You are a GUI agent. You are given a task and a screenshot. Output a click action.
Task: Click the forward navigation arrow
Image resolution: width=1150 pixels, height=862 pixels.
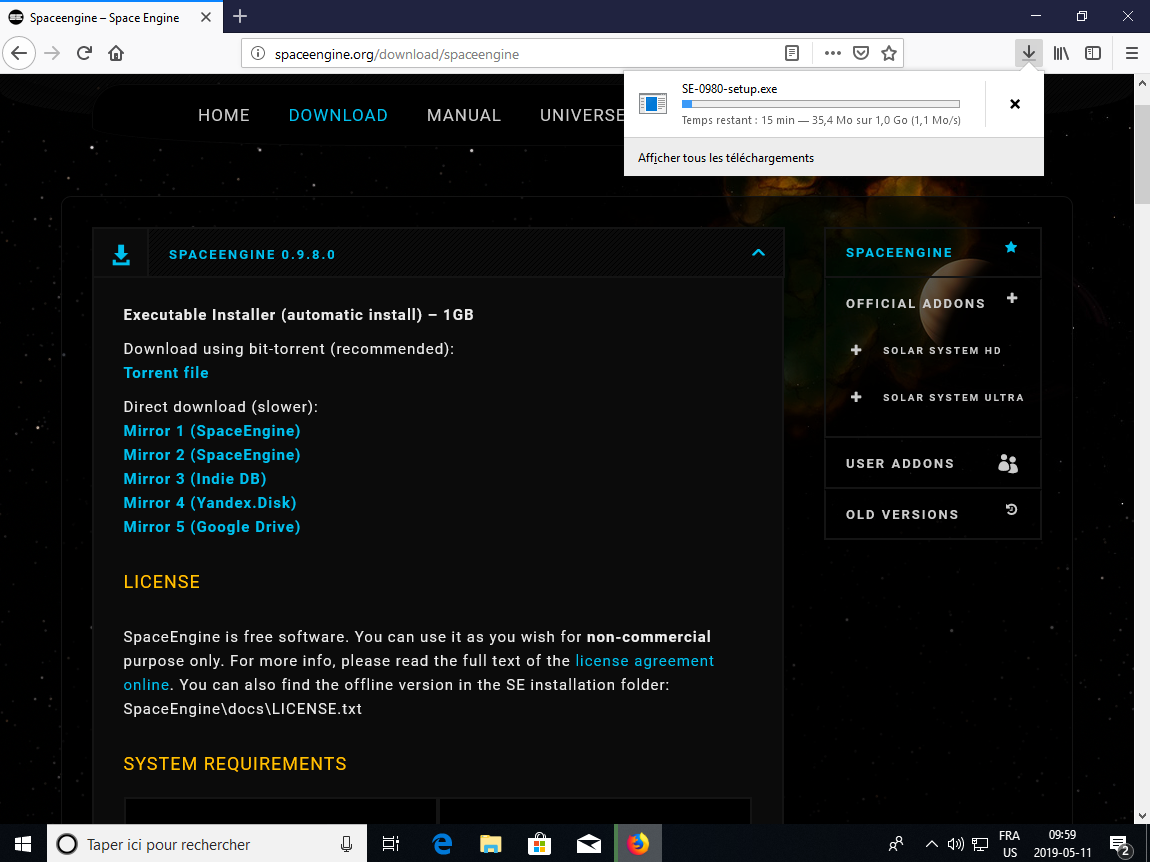(51, 54)
